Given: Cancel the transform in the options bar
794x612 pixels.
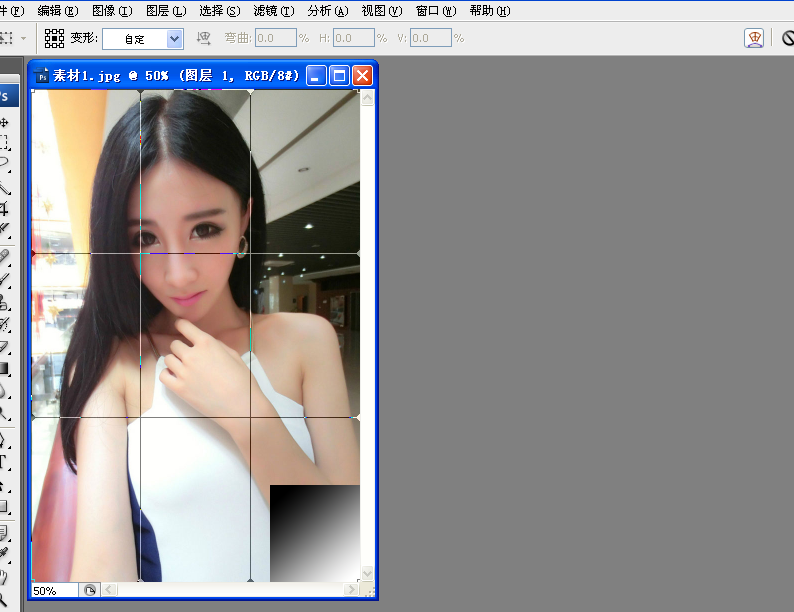Looking at the screenshot, I should 788,38.
